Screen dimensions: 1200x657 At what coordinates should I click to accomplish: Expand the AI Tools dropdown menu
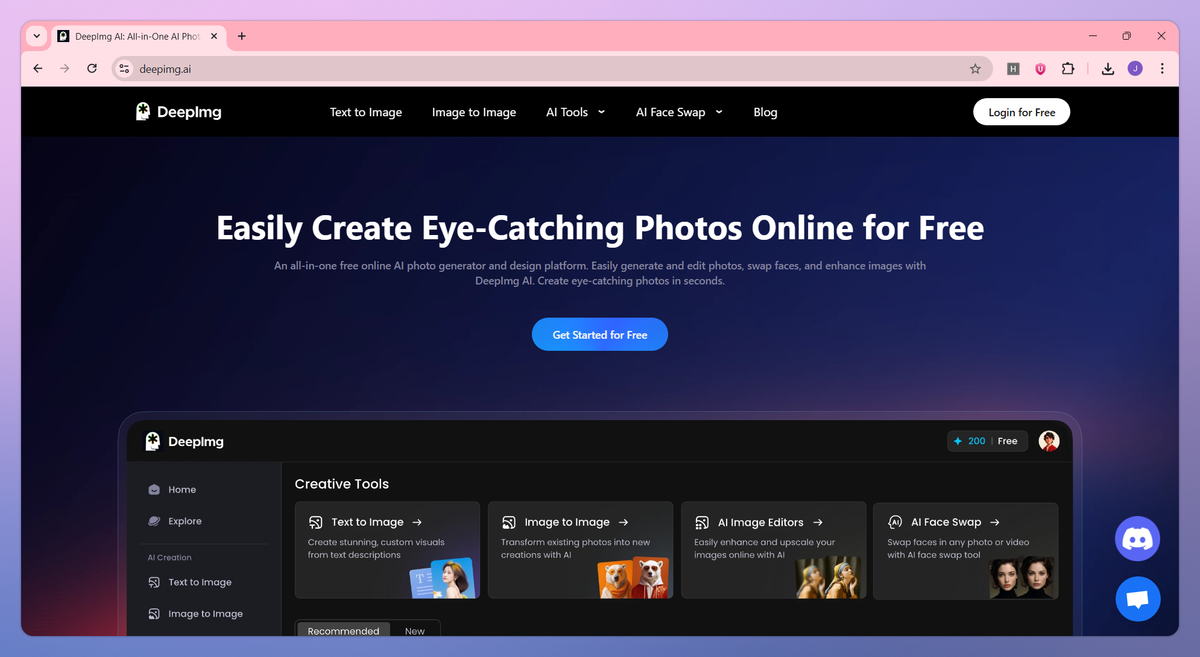tap(575, 112)
